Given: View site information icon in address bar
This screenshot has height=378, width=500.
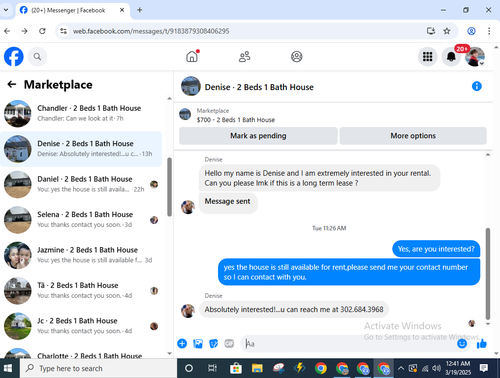Looking at the screenshot, I should (63, 31).
